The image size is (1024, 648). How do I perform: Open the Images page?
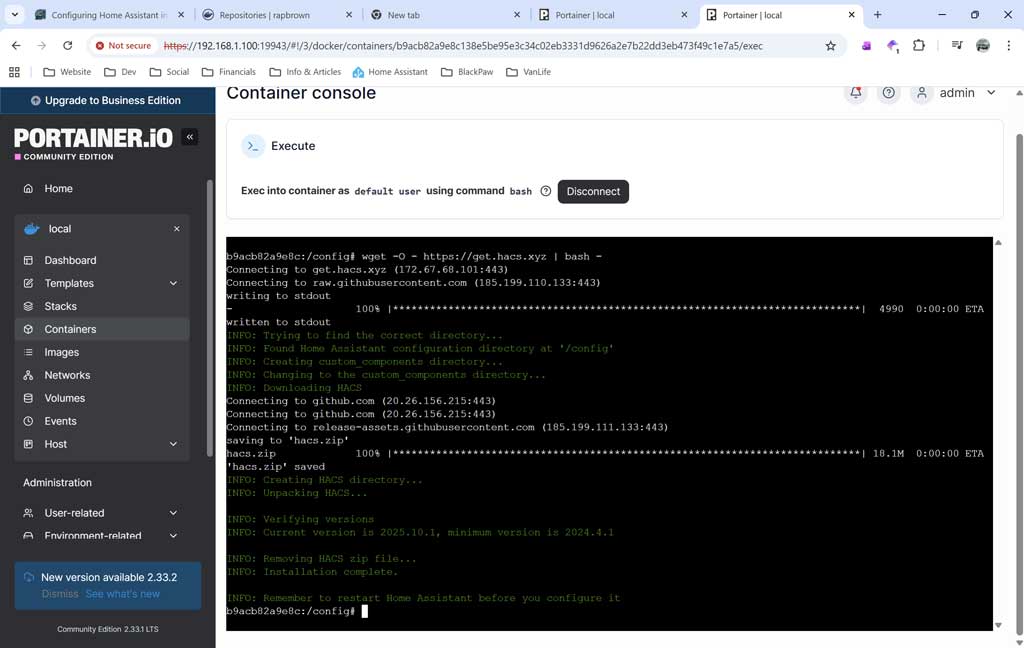102,352
